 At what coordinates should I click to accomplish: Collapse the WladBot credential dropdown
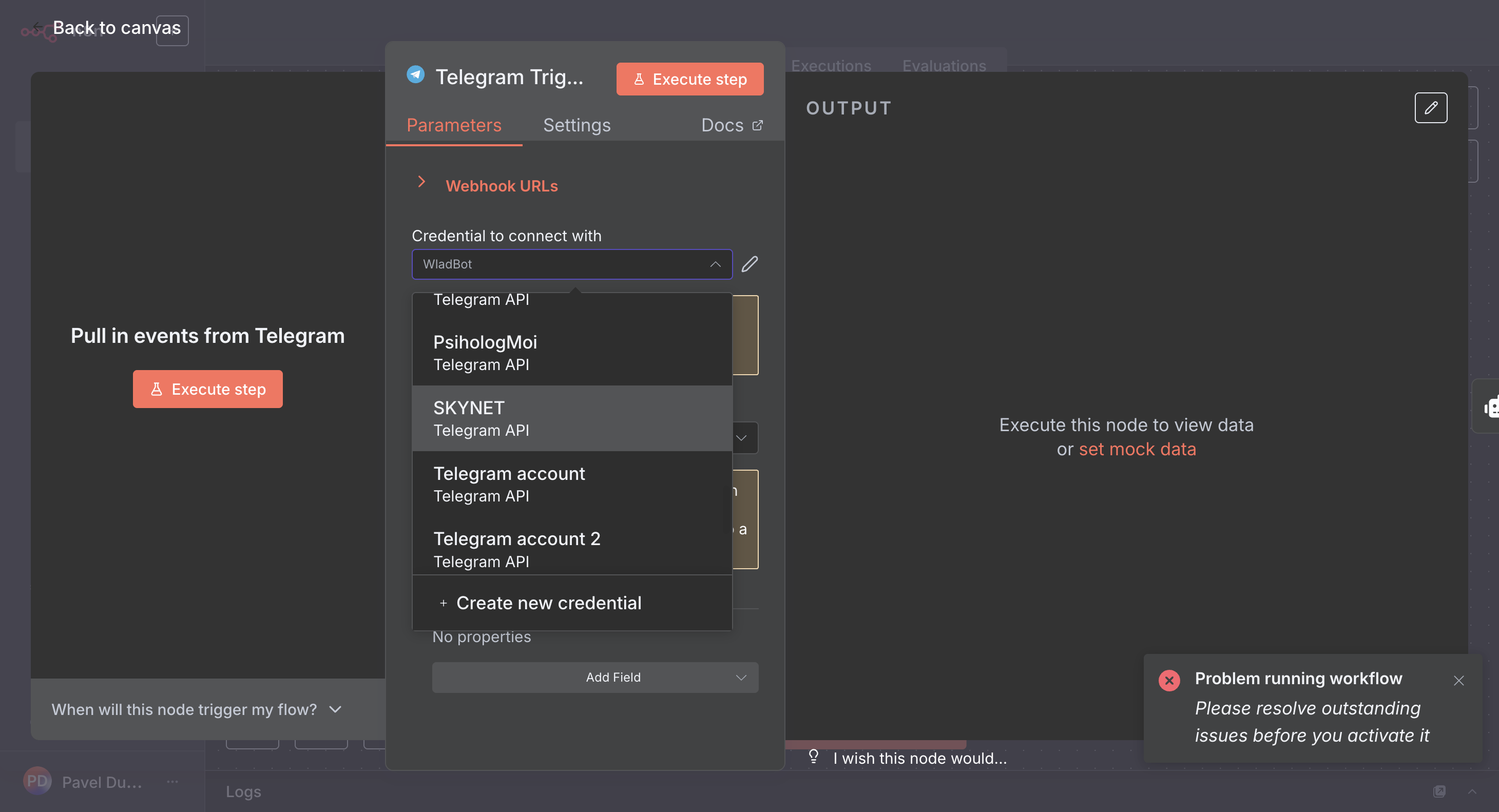[715, 264]
